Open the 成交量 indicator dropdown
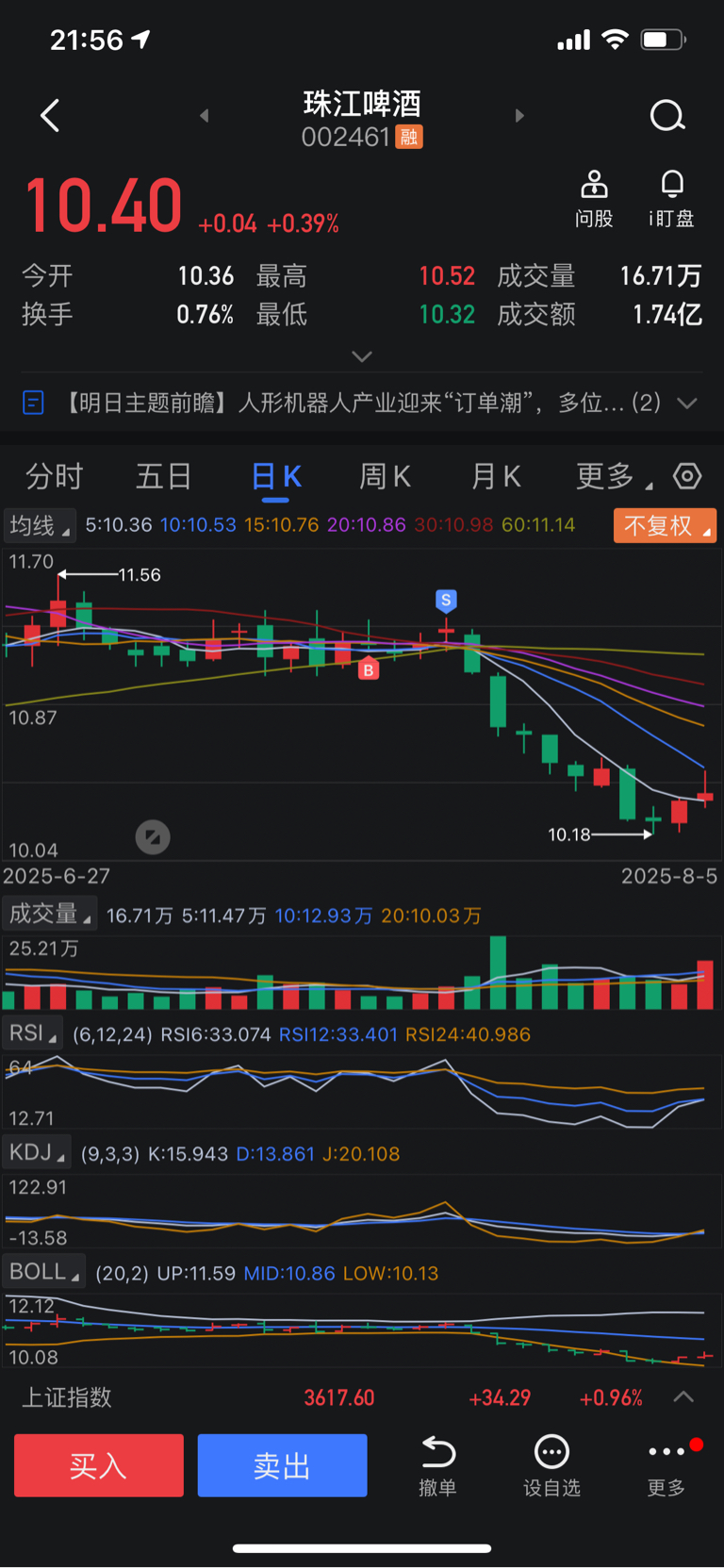This screenshot has width=724, height=1568. tap(50, 914)
